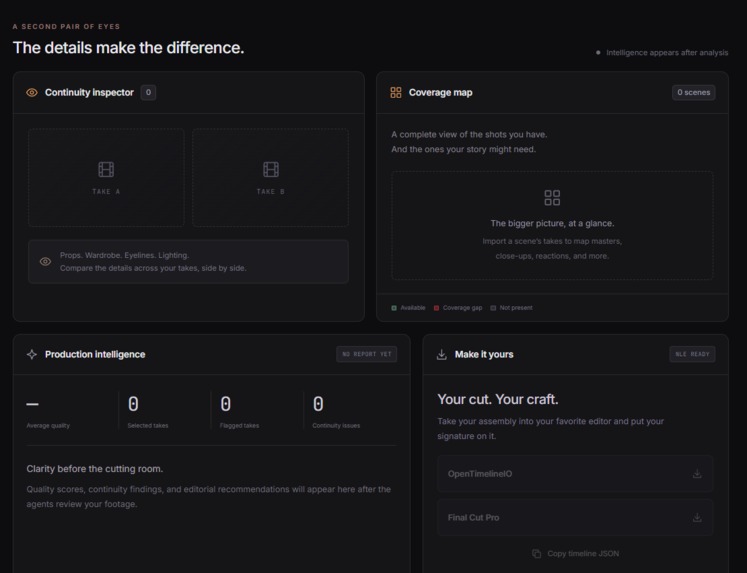This screenshot has width=747, height=573.
Task: Click the Selected takes count
Action: click(x=133, y=404)
